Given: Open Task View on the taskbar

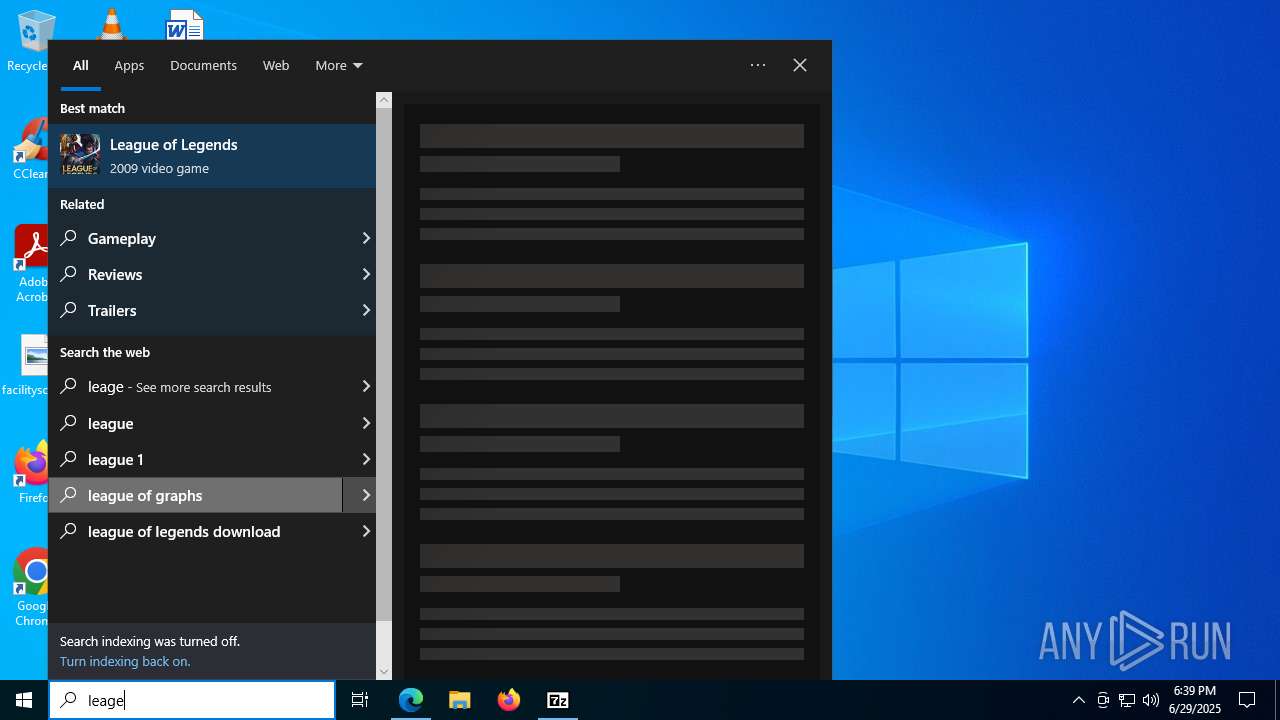Looking at the screenshot, I should pos(360,700).
